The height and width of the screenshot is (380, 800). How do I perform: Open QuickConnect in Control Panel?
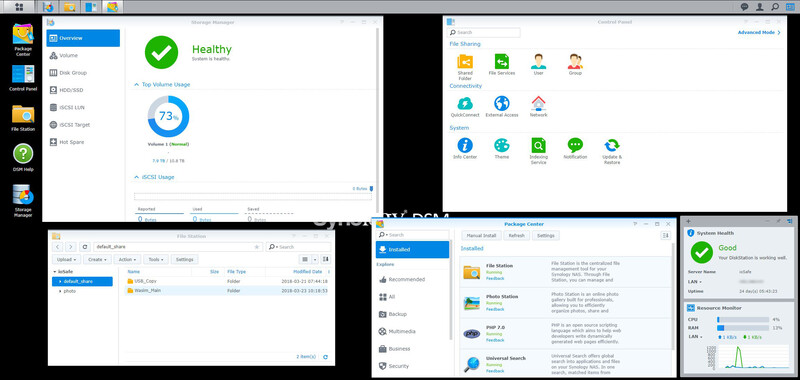(x=464, y=107)
